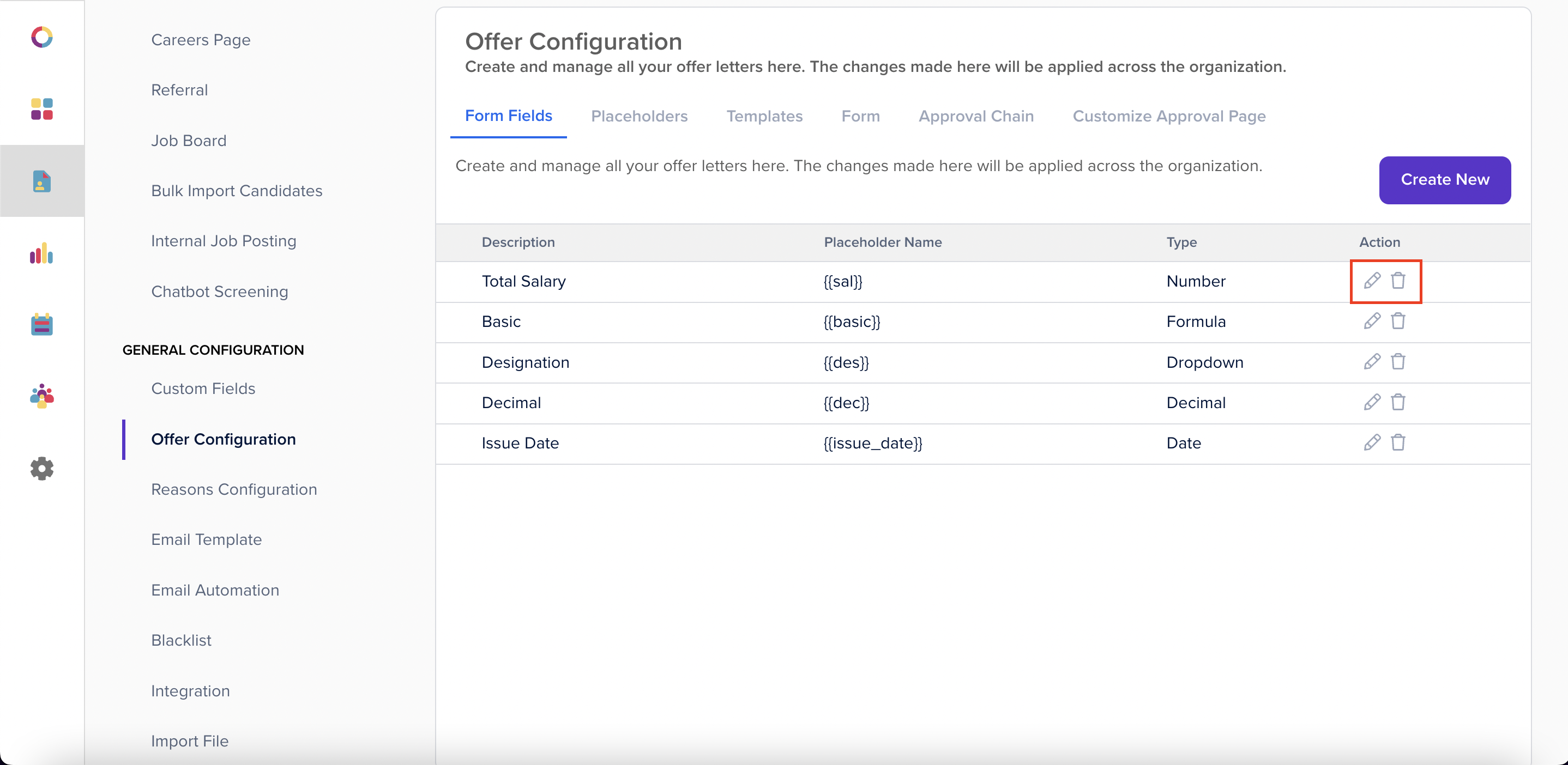Image resolution: width=1568 pixels, height=765 pixels.
Task: Click the {{sal}} placeholder name
Action: click(x=842, y=281)
